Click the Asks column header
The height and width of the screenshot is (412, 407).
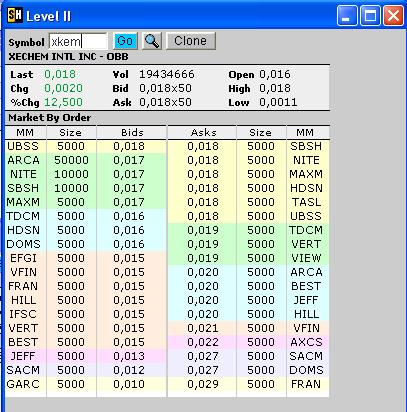203,132
